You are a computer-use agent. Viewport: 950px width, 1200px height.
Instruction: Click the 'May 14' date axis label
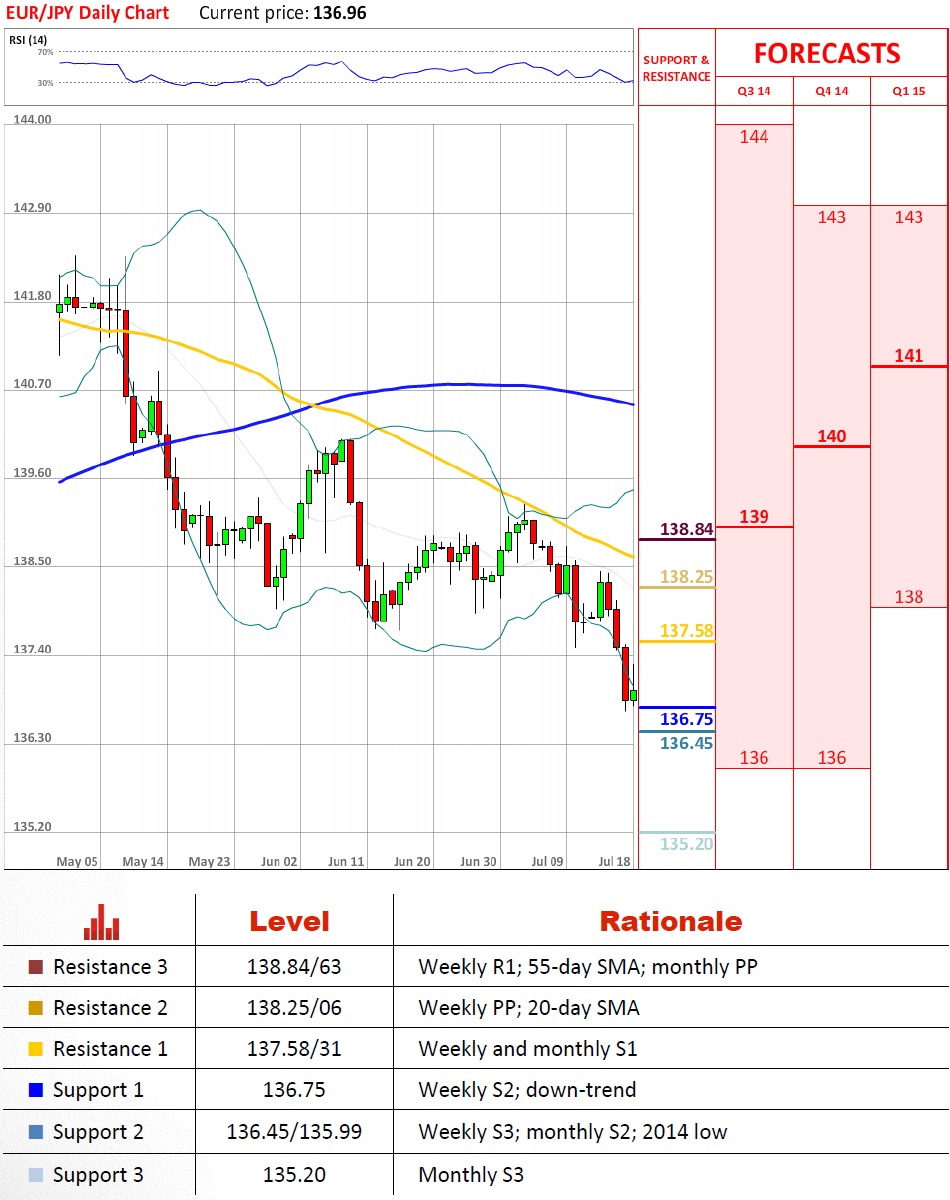point(143,861)
